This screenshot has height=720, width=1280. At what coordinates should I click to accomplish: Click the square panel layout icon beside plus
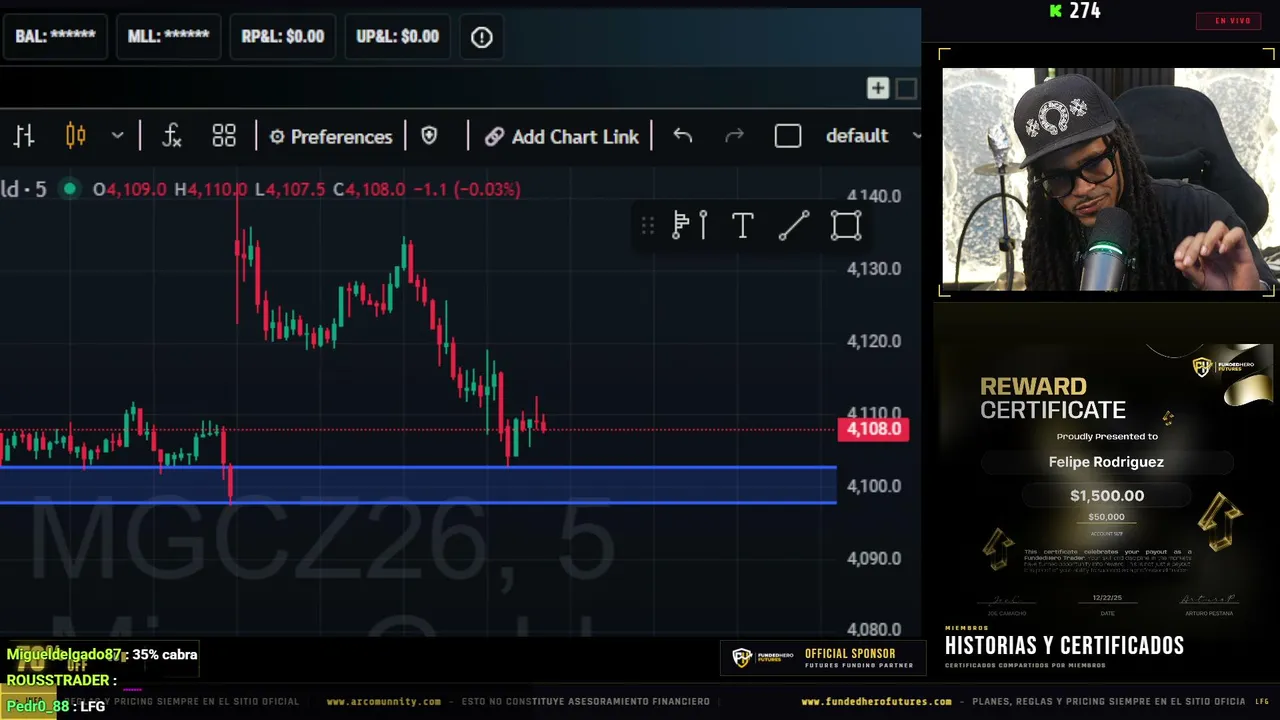(x=906, y=88)
